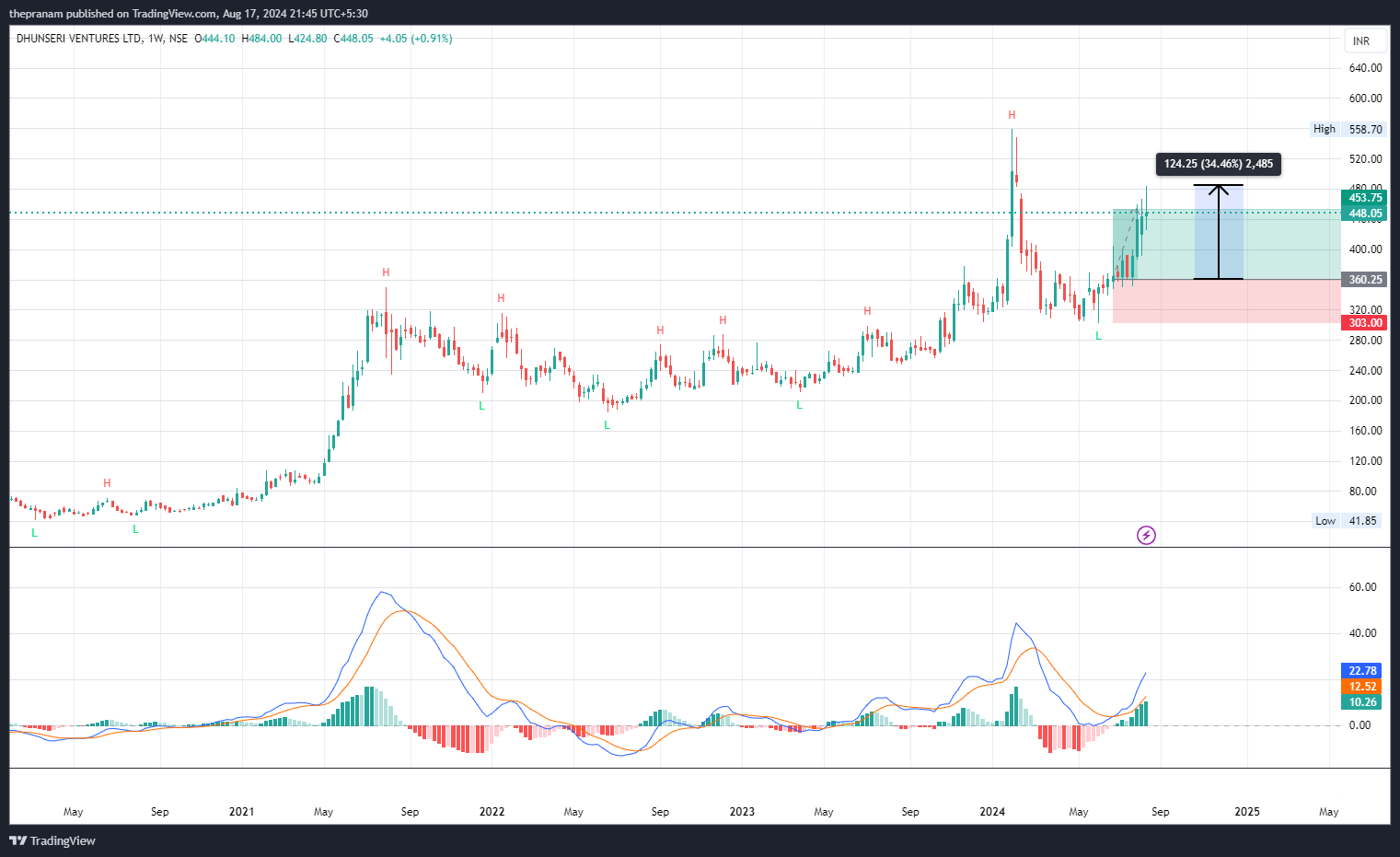Image resolution: width=1400 pixels, height=857 pixels.
Task: Select the 448.05 current price tag
Action: pyautogui.click(x=1365, y=214)
